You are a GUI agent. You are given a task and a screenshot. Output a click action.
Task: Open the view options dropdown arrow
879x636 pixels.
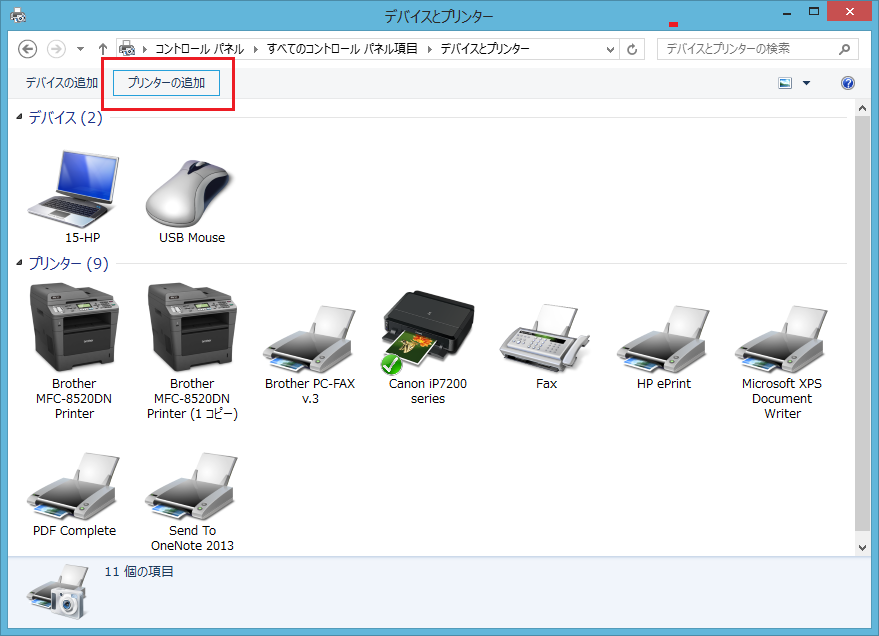pos(806,83)
